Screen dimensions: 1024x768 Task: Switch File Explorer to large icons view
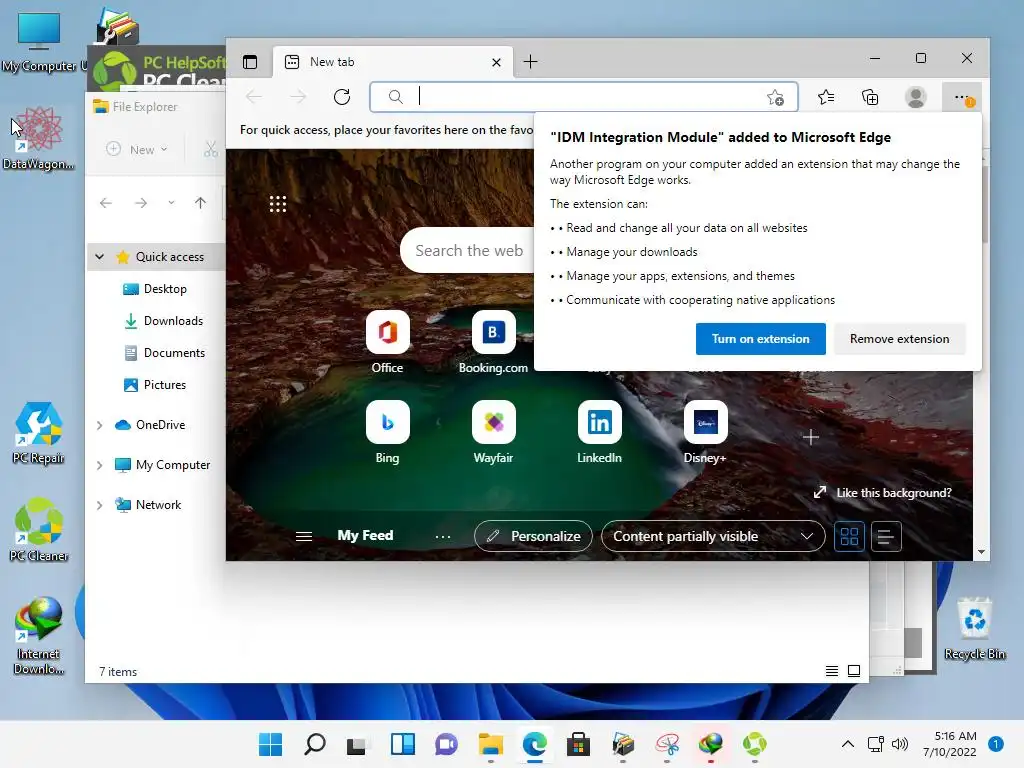854,671
